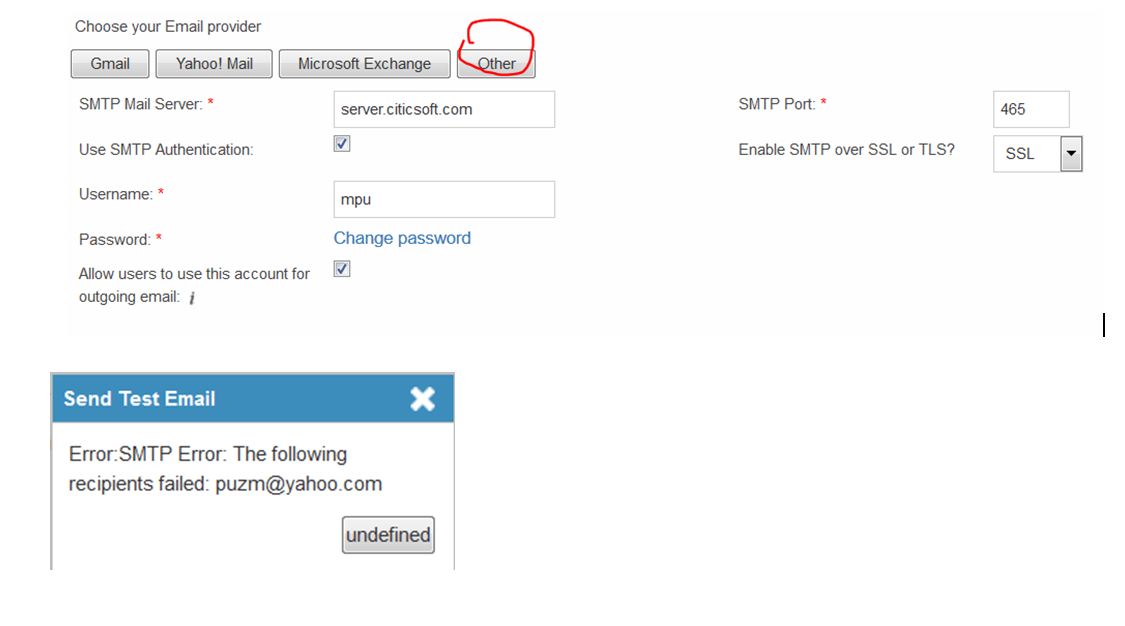Choose the Other email provider button
Viewport: 1125px width, 626px height.
pos(496,64)
